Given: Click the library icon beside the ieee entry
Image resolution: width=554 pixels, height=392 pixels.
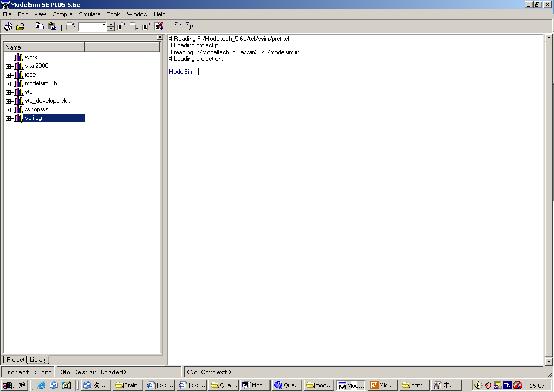Looking at the screenshot, I should (19, 75).
